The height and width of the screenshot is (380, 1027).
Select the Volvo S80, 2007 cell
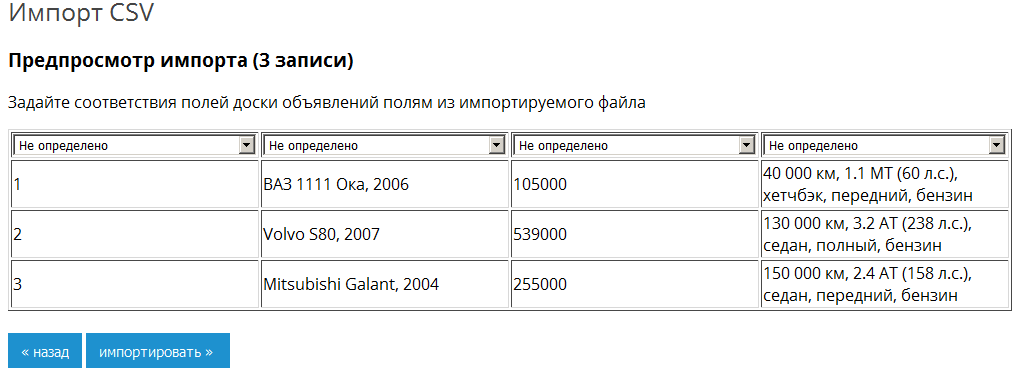pyautogui.click(x=384, y=234)
